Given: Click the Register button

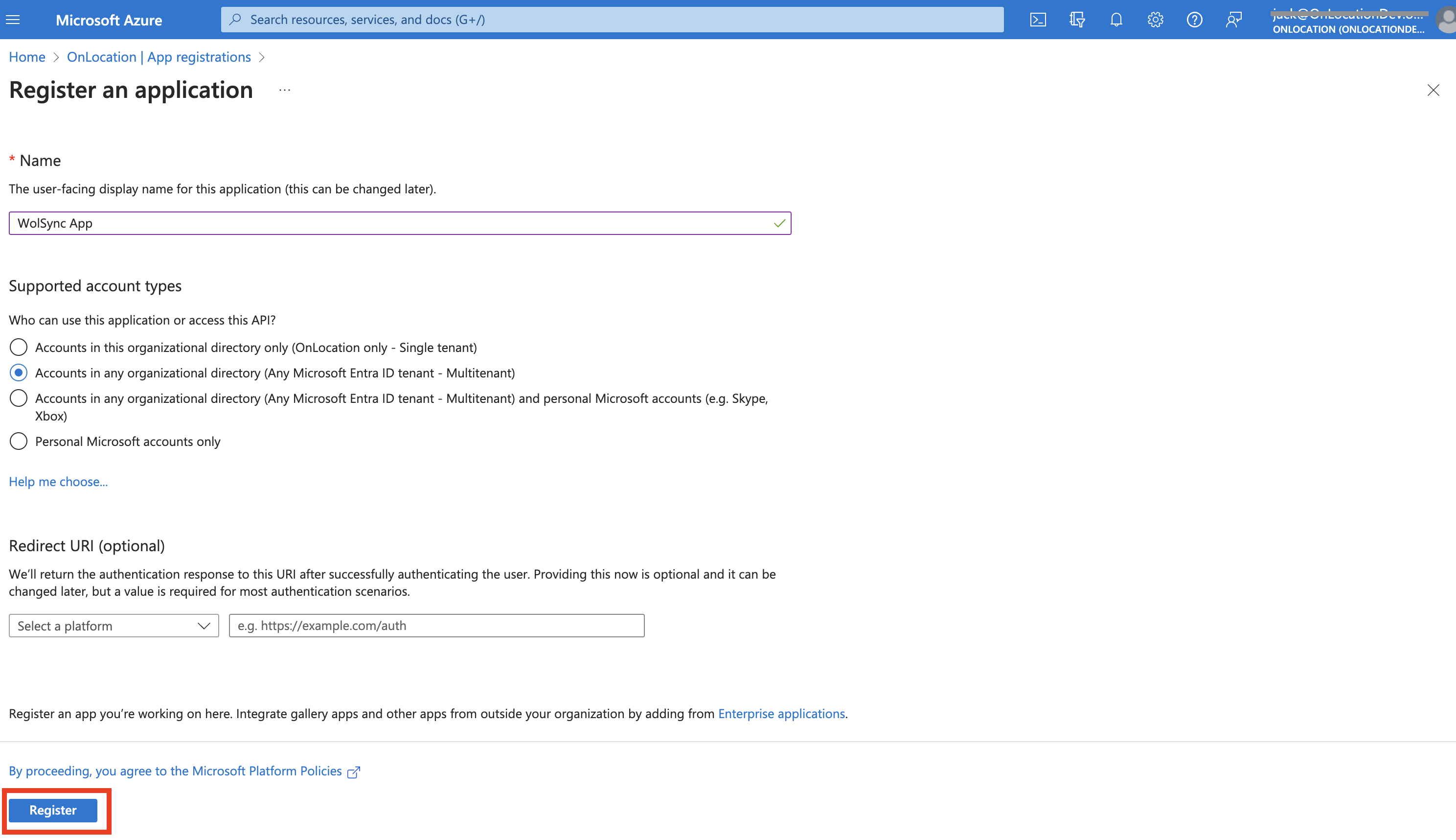Looking at the screenshot, I should click(x=53, y=810).
